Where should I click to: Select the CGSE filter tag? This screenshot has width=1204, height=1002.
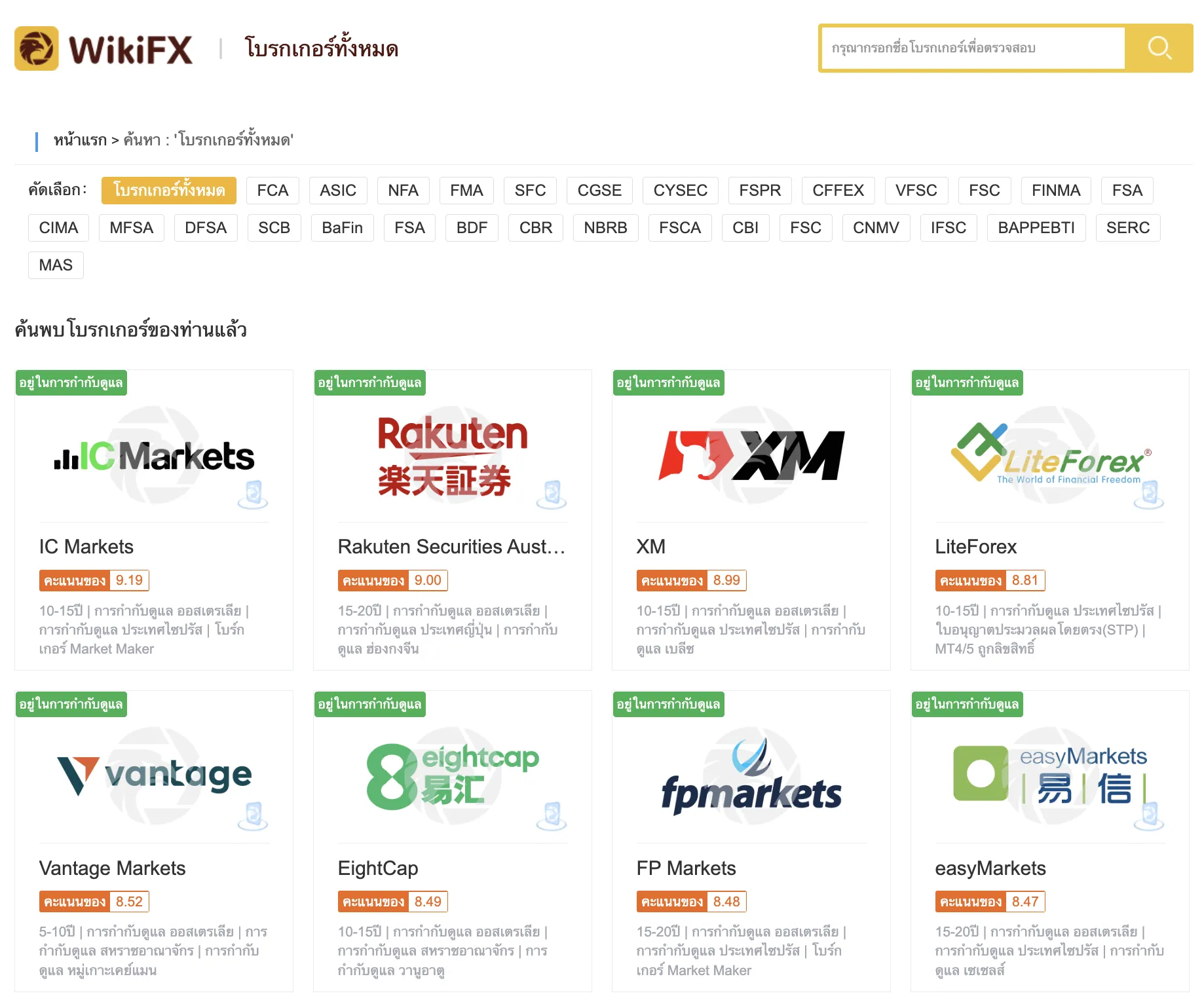[599, 191]
